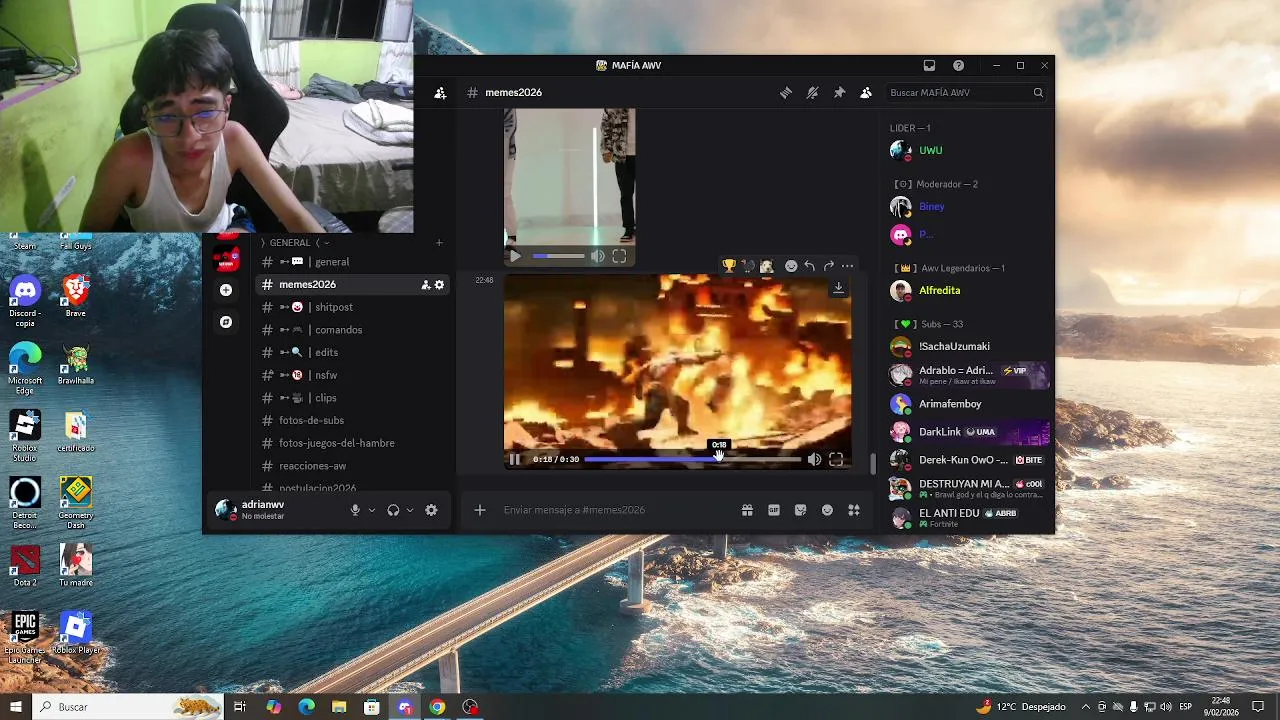The height and width of the screenshot is (720, 1280).
Task: Edit memes2026 channel settings gear
Action: (439, 285)
